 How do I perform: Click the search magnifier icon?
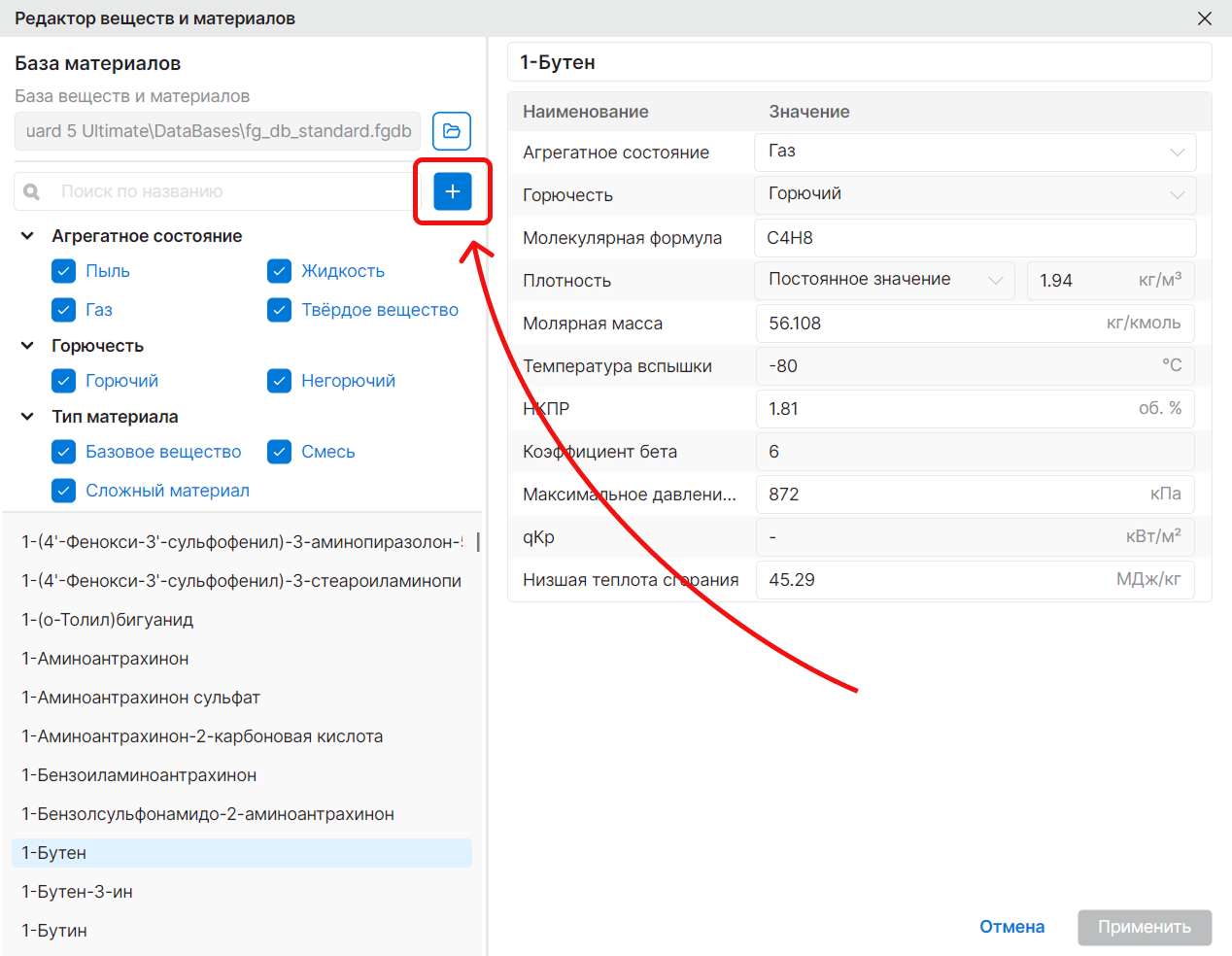point(31,192)
